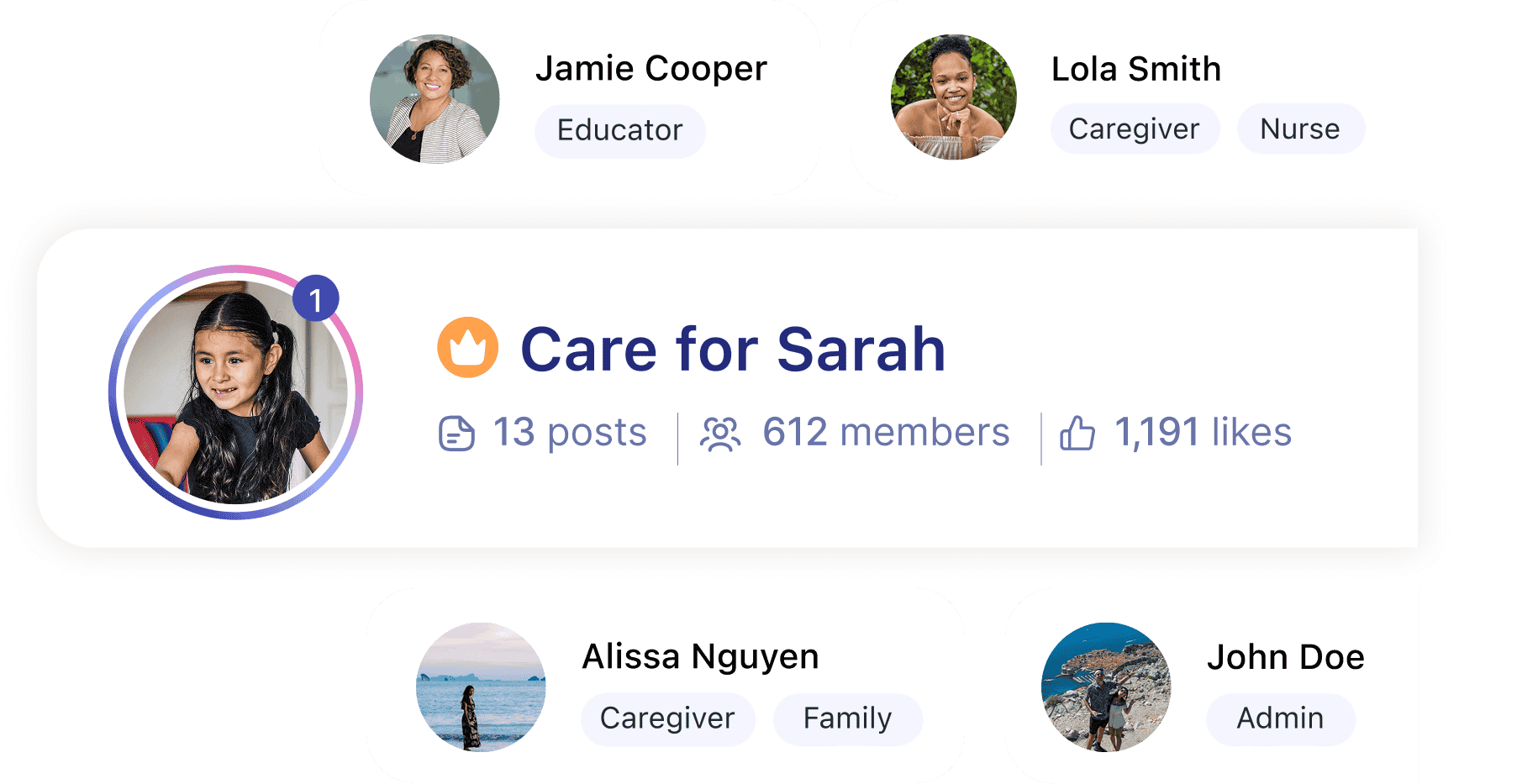Open the Care for Sarah title
This screenshot has width=1538, height=784.
point(733,349)
